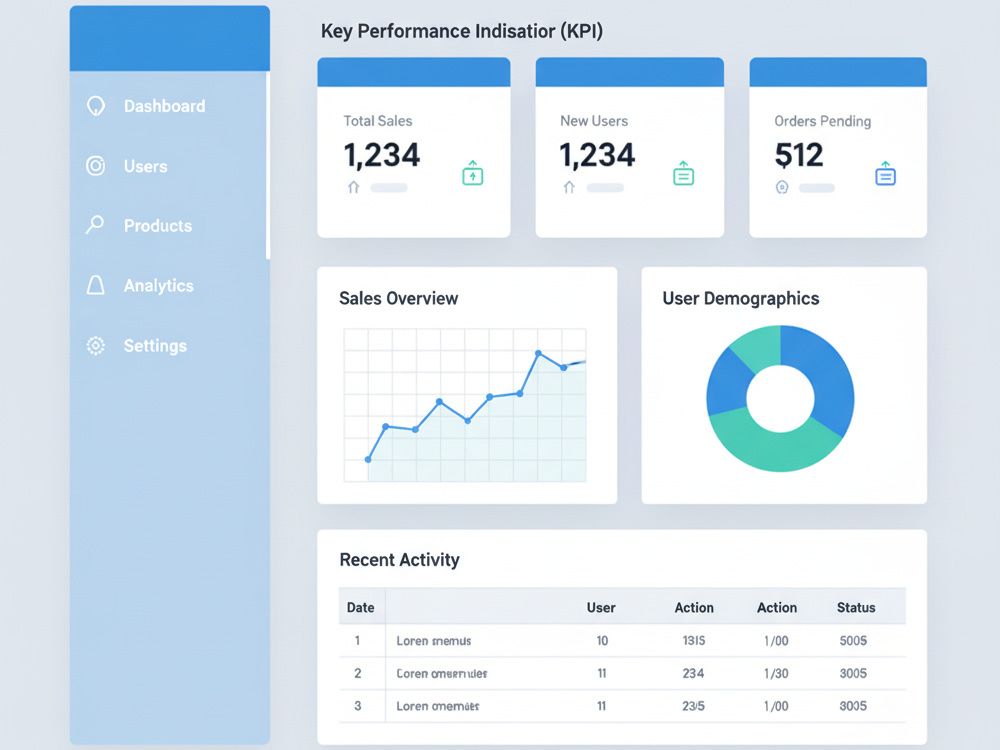Click the Recent Activity heading

tap(399, 560)
